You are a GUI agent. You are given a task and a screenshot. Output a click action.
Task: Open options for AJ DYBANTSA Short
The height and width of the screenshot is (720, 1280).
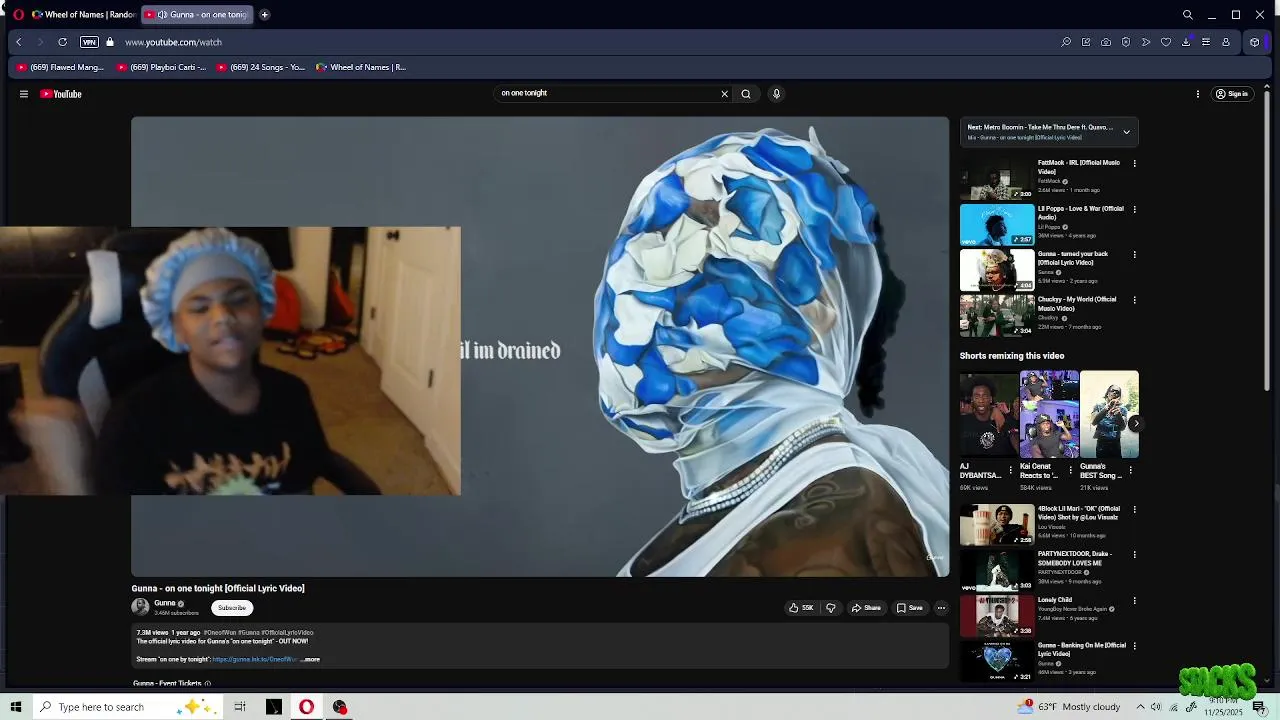point(1010,470)
